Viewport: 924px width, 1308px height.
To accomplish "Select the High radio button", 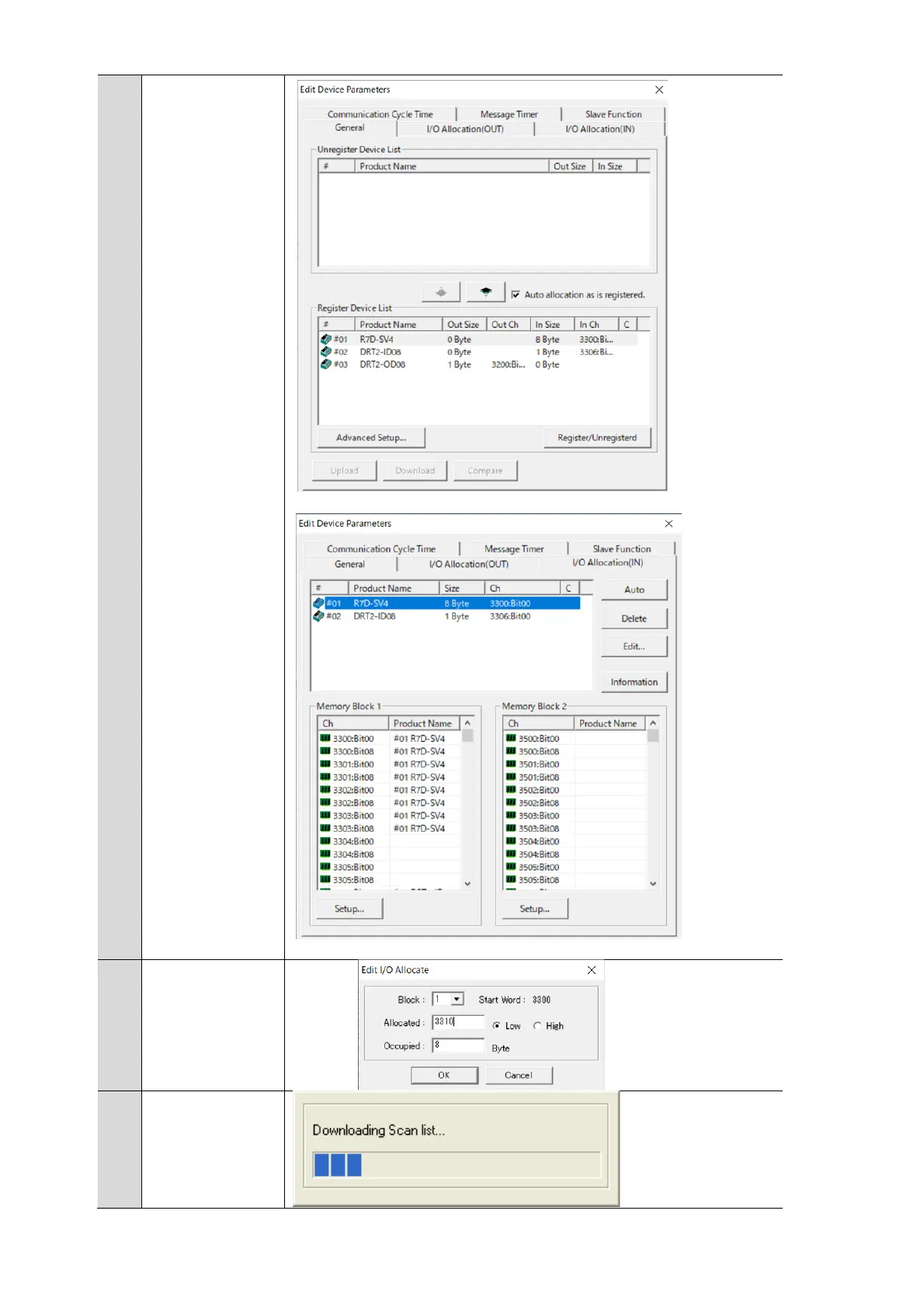I will (537, 1026).
